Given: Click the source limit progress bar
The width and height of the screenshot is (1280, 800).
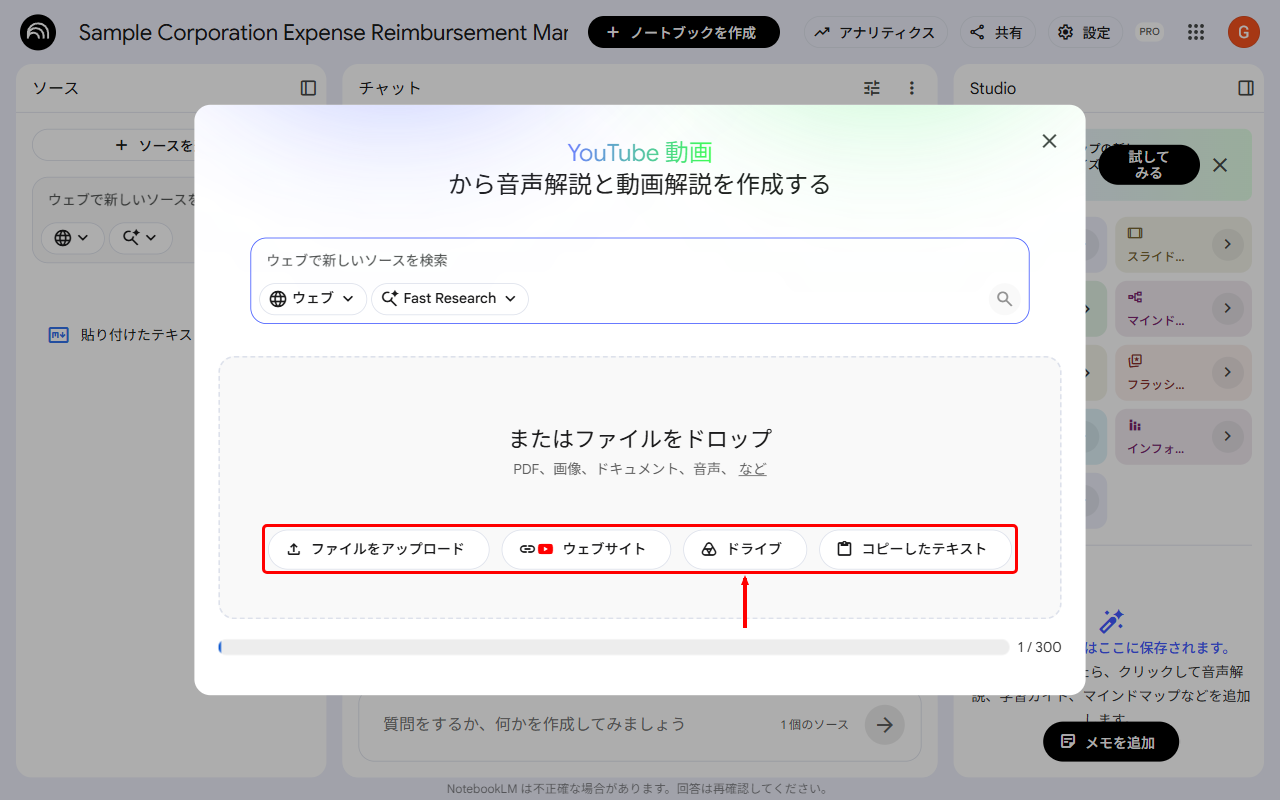Looking at the screenshot, I should coord(614,647).
